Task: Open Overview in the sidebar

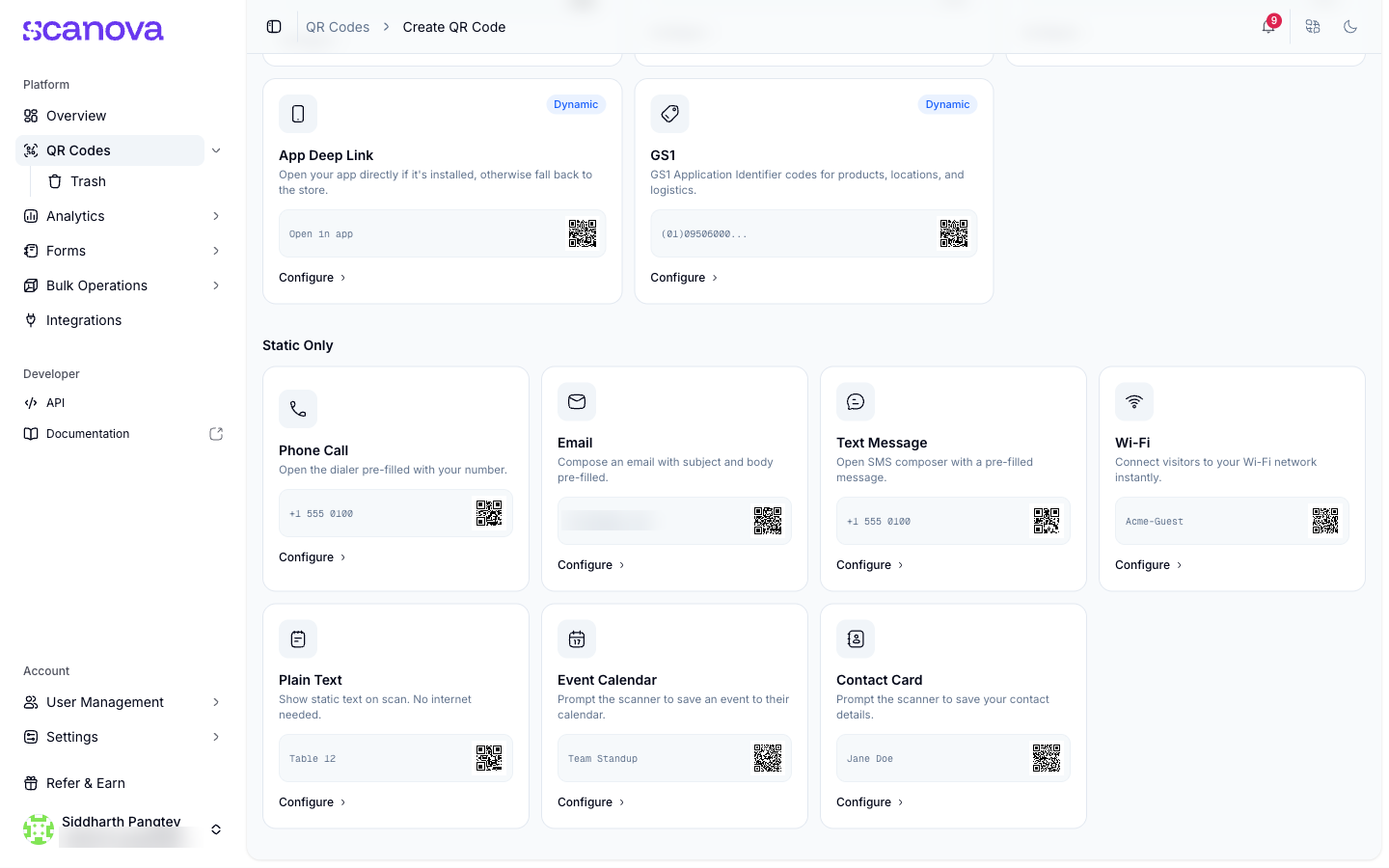Action: point(123,116)
